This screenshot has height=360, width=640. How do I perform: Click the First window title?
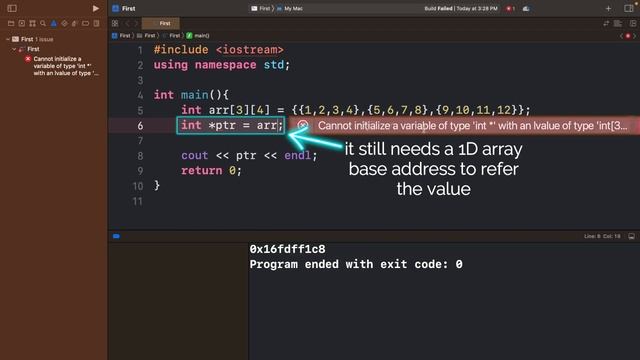point(129,8)
